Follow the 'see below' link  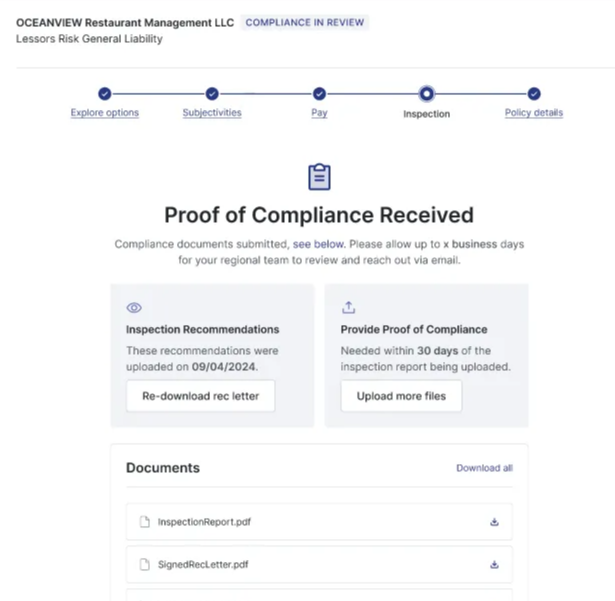tap(318, 244)
